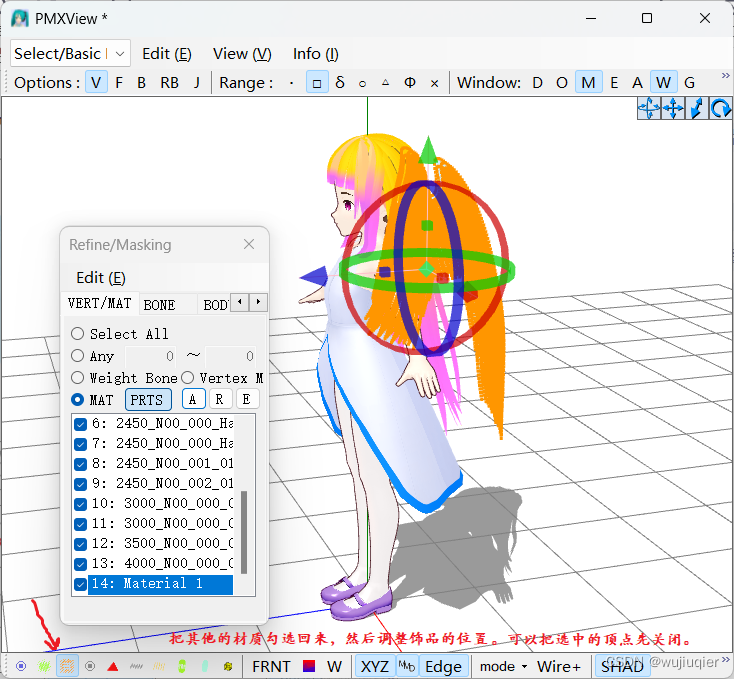Viewport: 734px width, 679px height.
Task: Click the A button beside PRTS
Action: click(193, 399)
